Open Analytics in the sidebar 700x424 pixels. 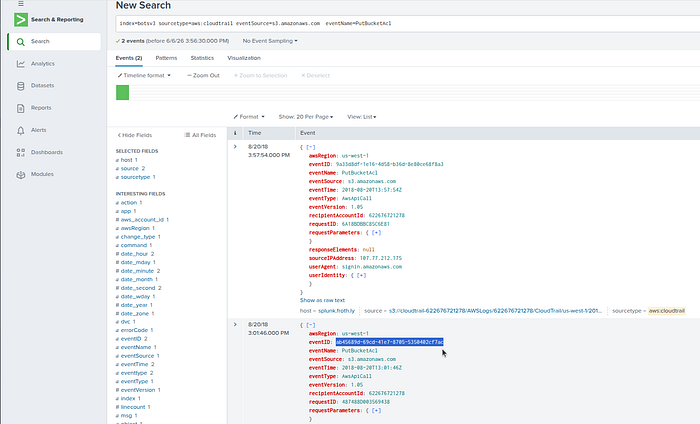pos(43,64)
